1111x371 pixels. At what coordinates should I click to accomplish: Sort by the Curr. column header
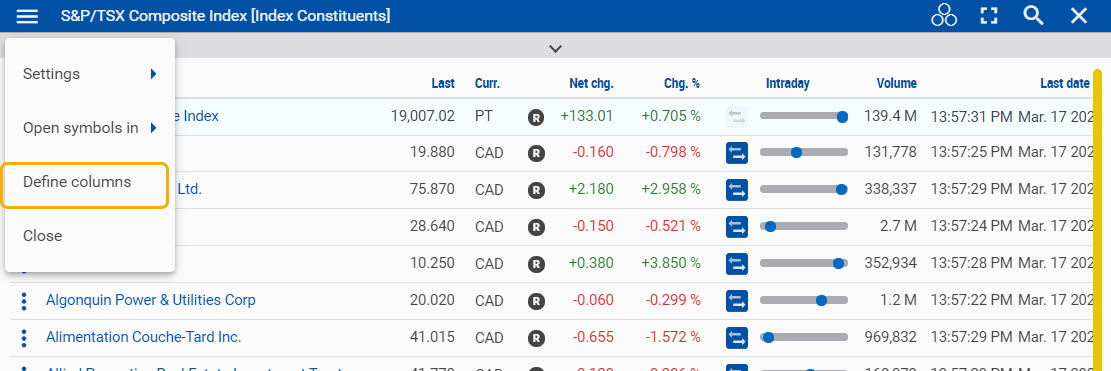click(487, 84)
